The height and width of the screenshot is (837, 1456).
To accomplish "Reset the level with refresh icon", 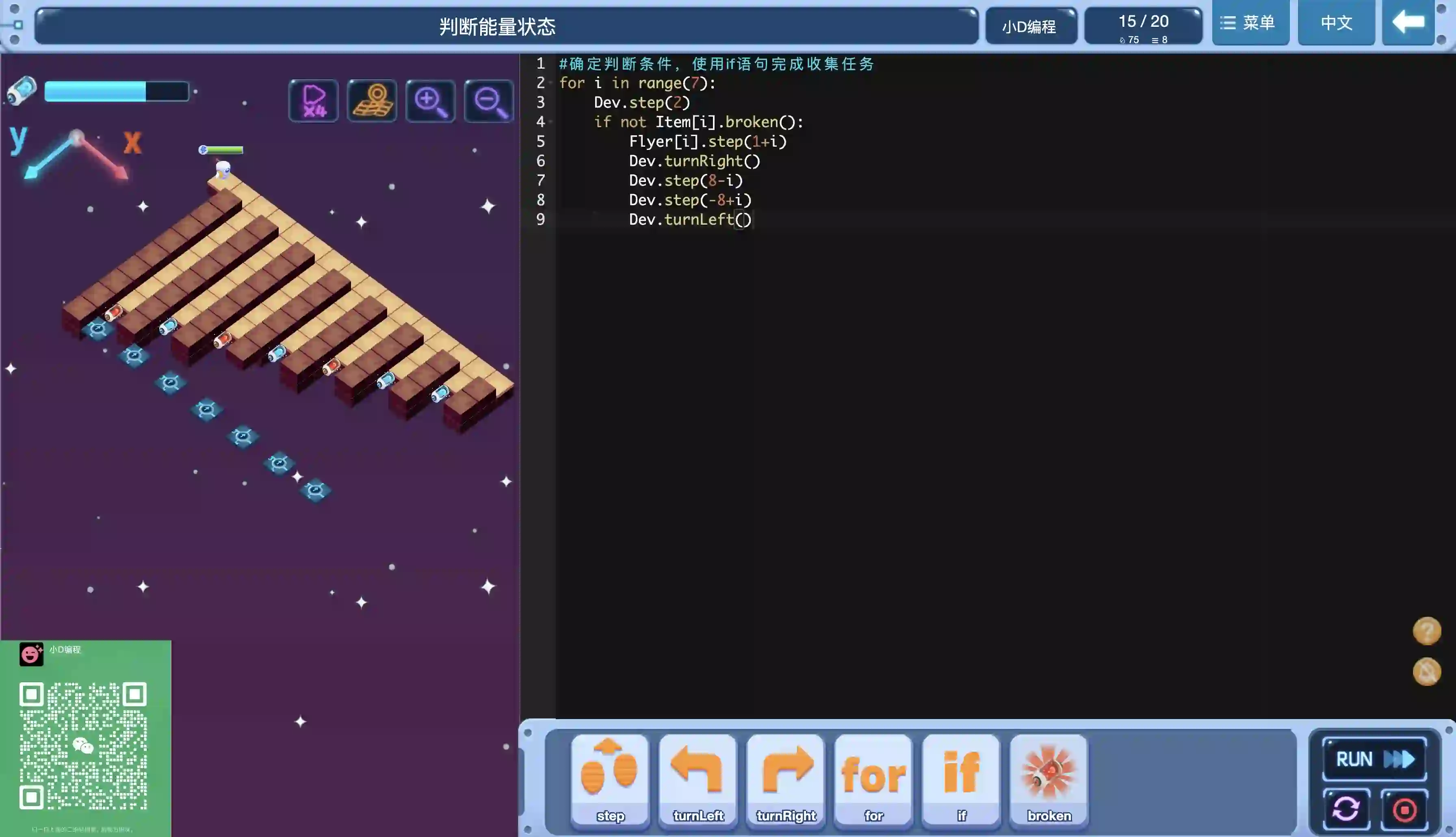I will click(1345, 809).
